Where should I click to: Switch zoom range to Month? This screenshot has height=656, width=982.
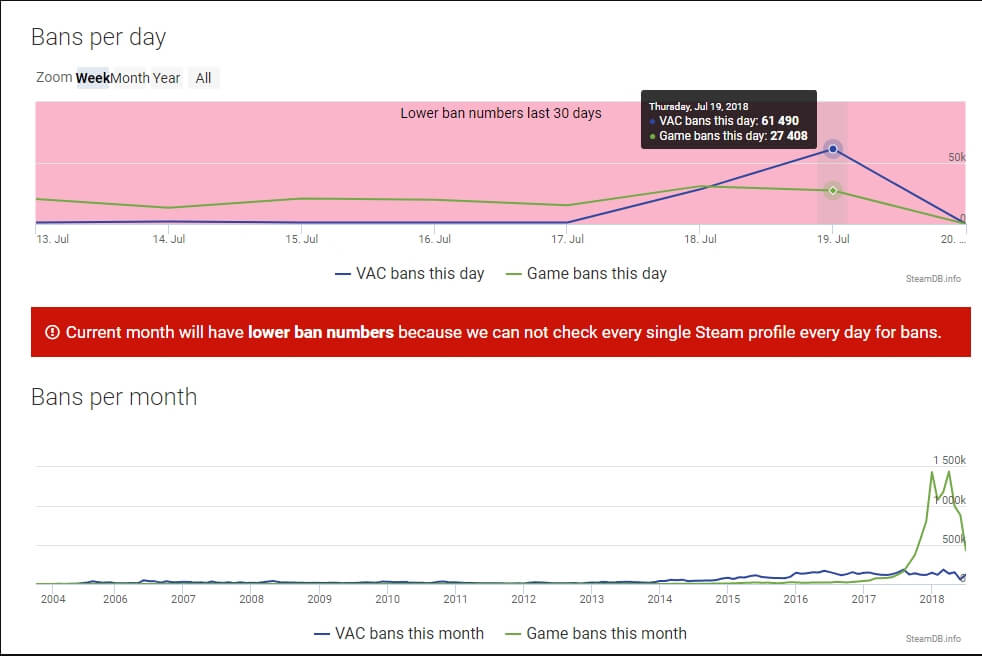[x=129, y=78]
